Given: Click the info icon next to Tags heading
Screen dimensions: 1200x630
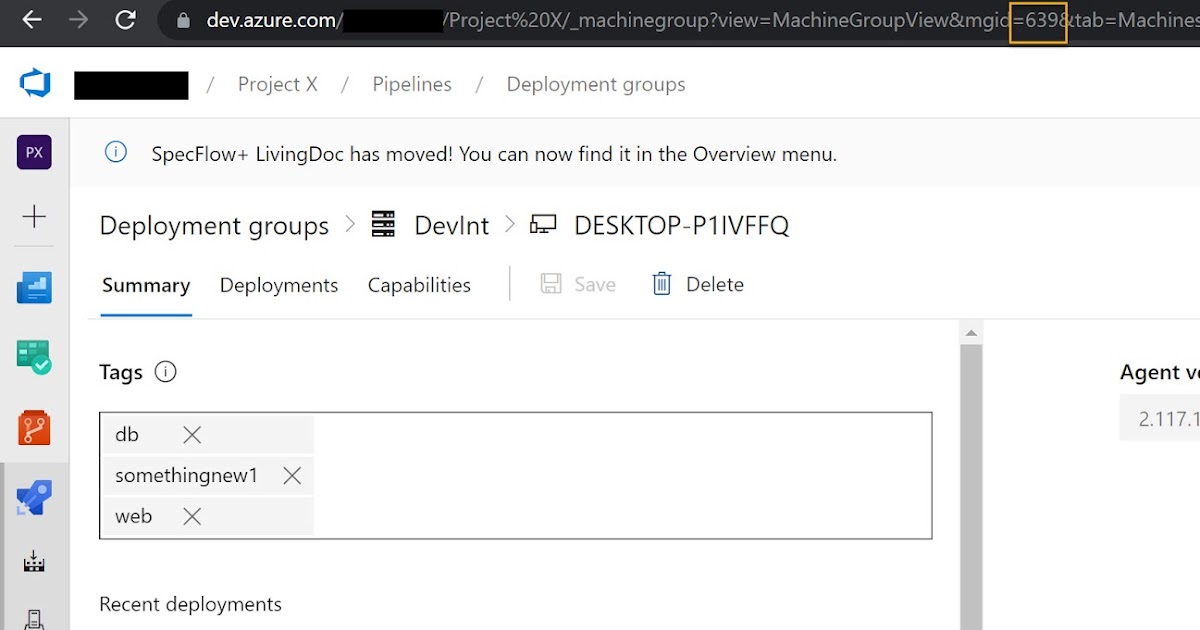Looking at the screenshot, I should (166, 371).
